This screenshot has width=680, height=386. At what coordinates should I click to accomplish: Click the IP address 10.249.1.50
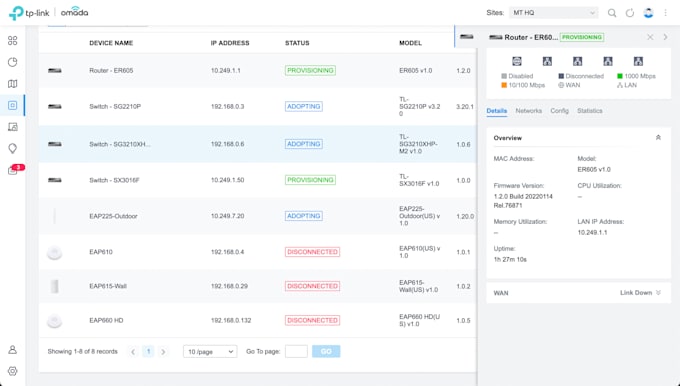(227, 180)
